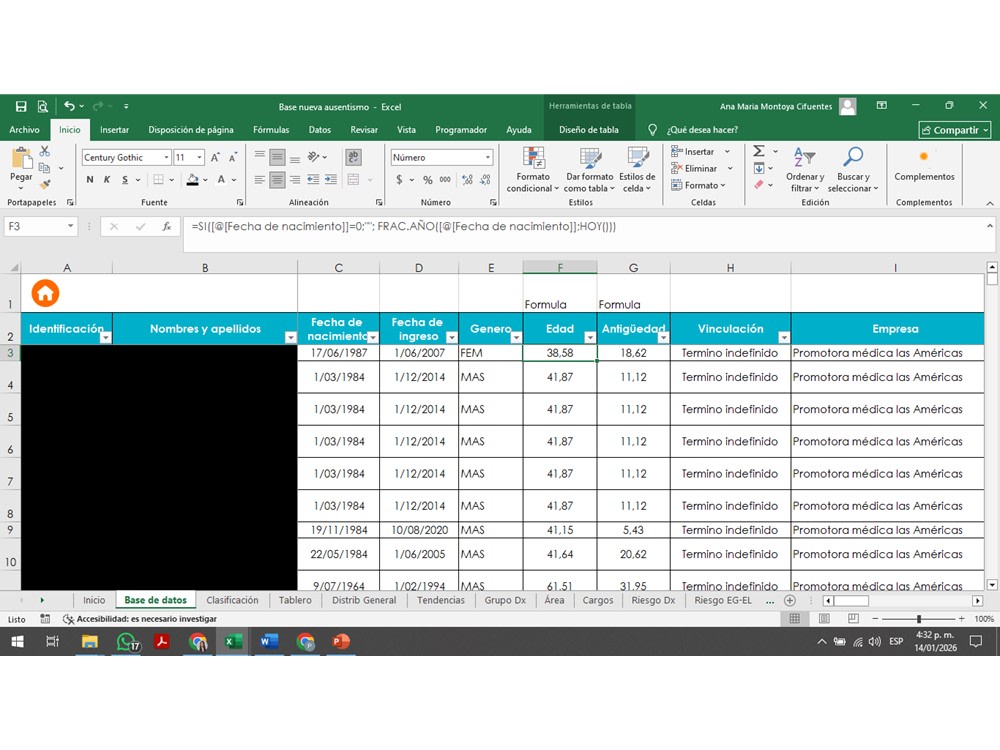Click the zoom out minus button
Screen dimensions: 1000x750
tap(875, 619)
